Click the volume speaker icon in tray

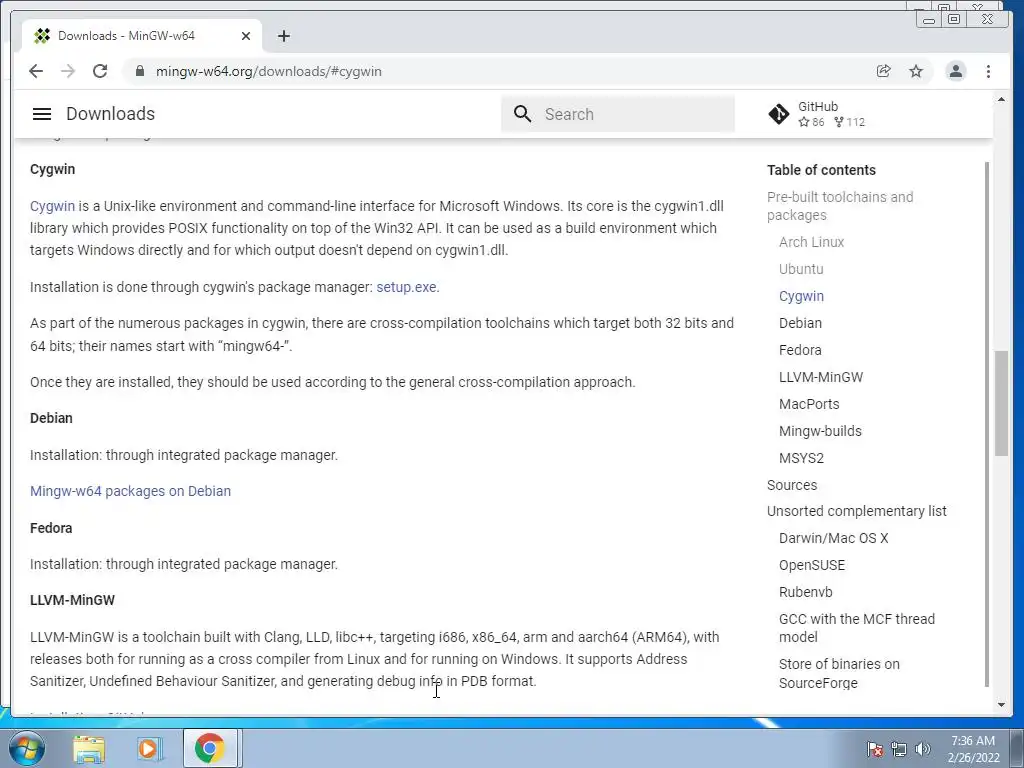(x=923, y=749)
